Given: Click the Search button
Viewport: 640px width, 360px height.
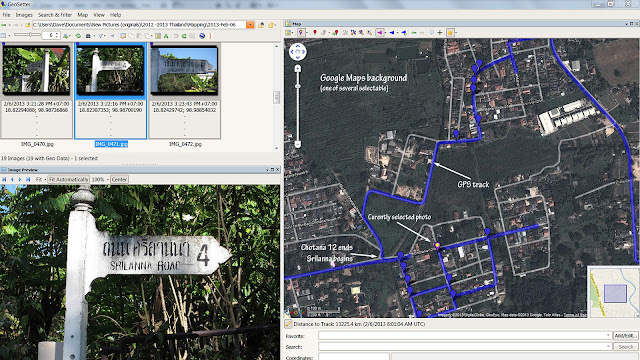Looking at the screenshot, I should point(625,347).
